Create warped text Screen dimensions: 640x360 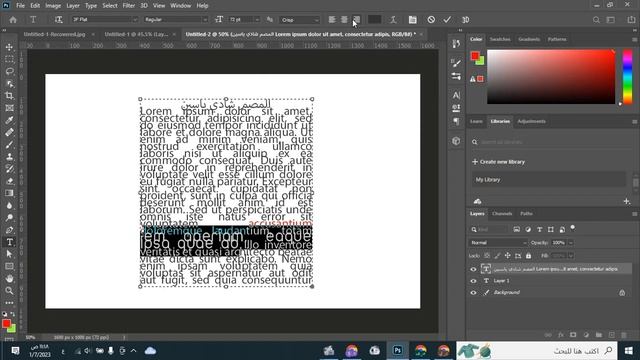[x=393, y=20]
